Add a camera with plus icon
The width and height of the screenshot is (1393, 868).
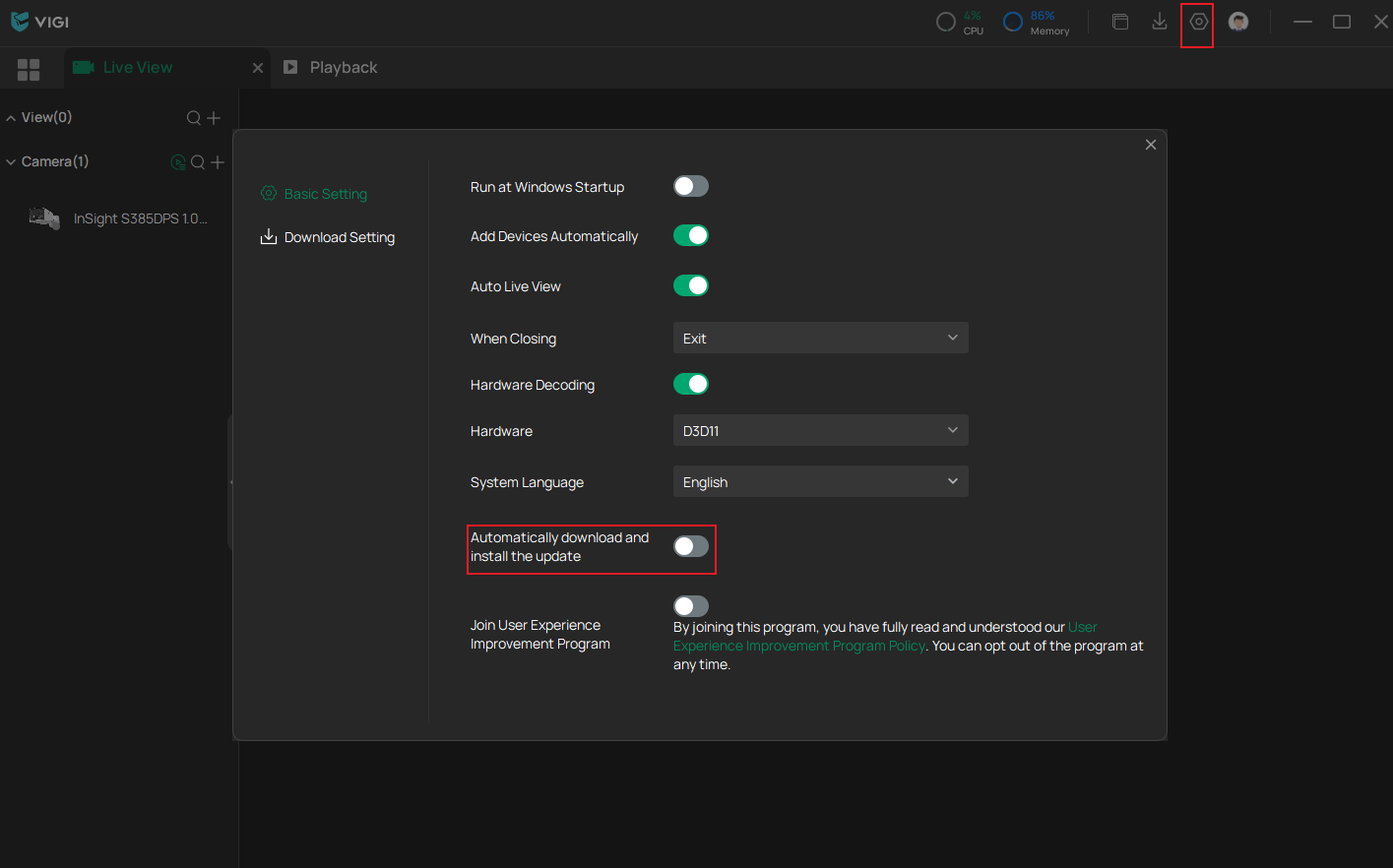coord(218,162)
